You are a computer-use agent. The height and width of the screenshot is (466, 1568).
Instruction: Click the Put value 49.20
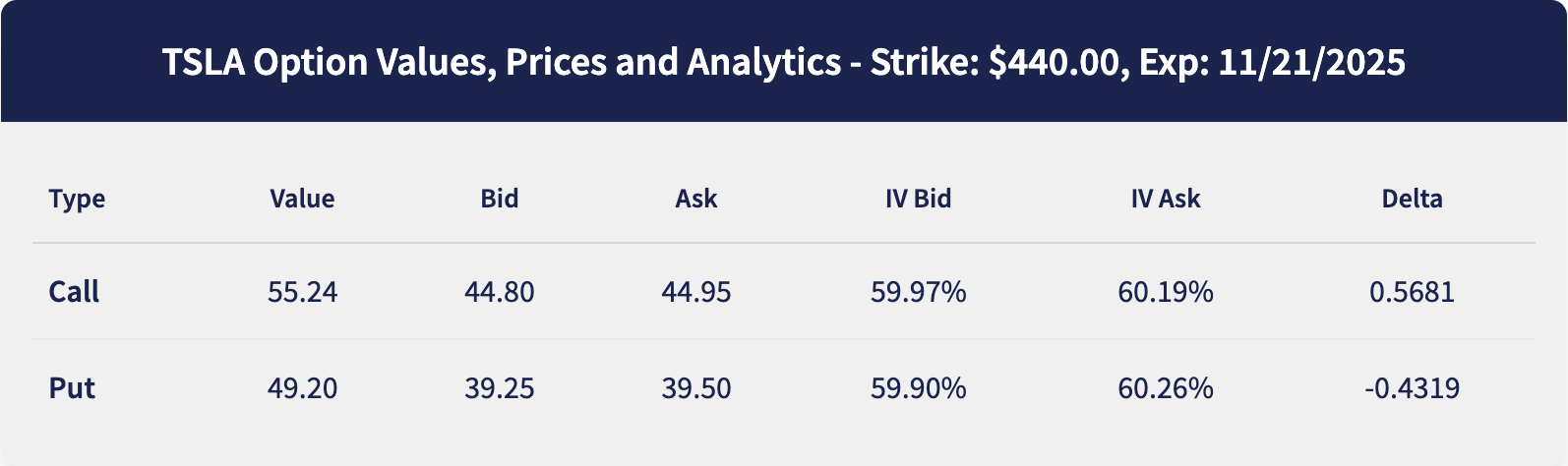point(302,387)
